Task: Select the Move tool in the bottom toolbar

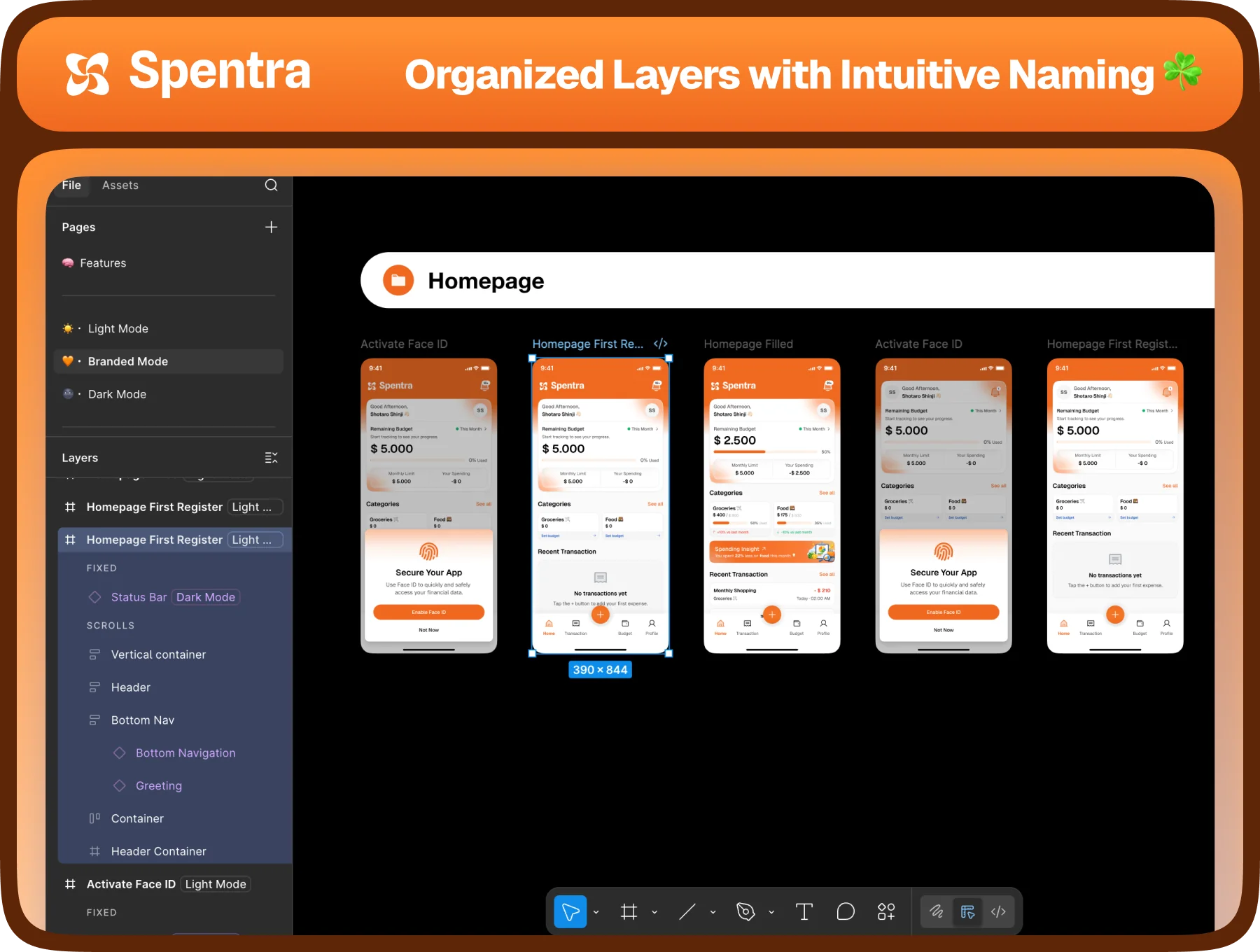Action: (x=570, y=911)
